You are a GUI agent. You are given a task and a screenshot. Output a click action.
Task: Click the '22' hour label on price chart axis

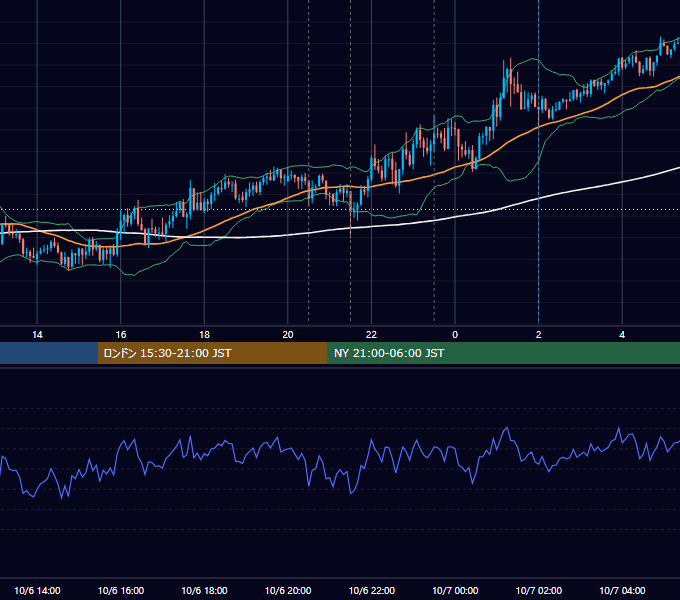371,335
